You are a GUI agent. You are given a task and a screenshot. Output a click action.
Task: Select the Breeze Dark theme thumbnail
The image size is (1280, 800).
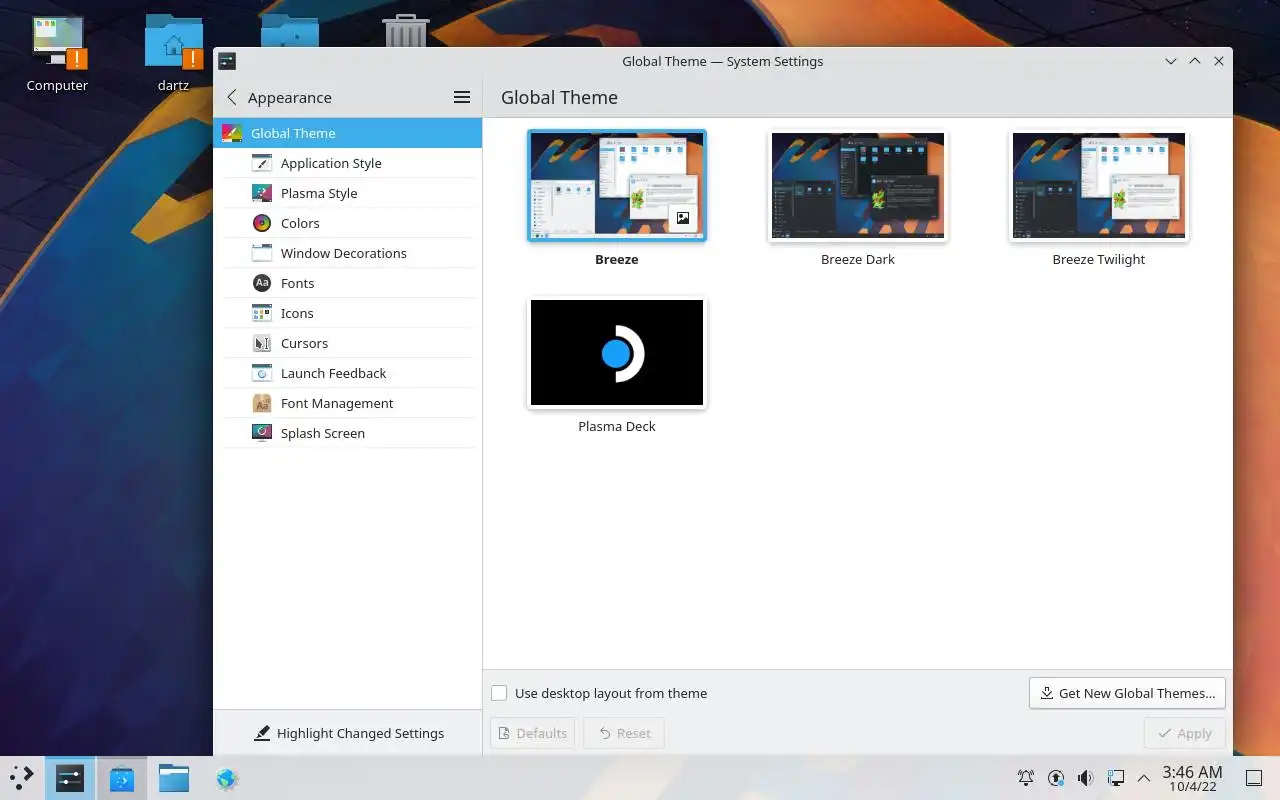point(858,186)
